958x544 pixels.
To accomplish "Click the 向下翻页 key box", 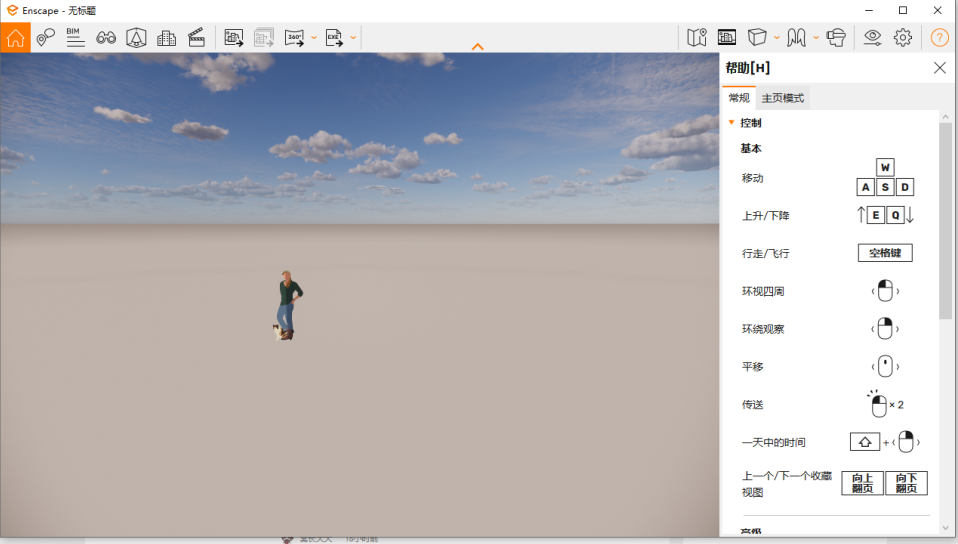I will point(907,483).
